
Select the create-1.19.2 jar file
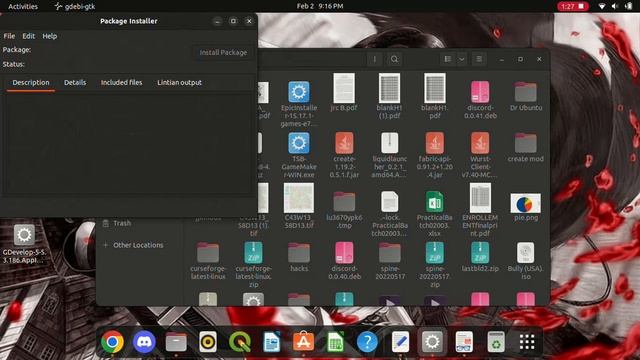344,155
